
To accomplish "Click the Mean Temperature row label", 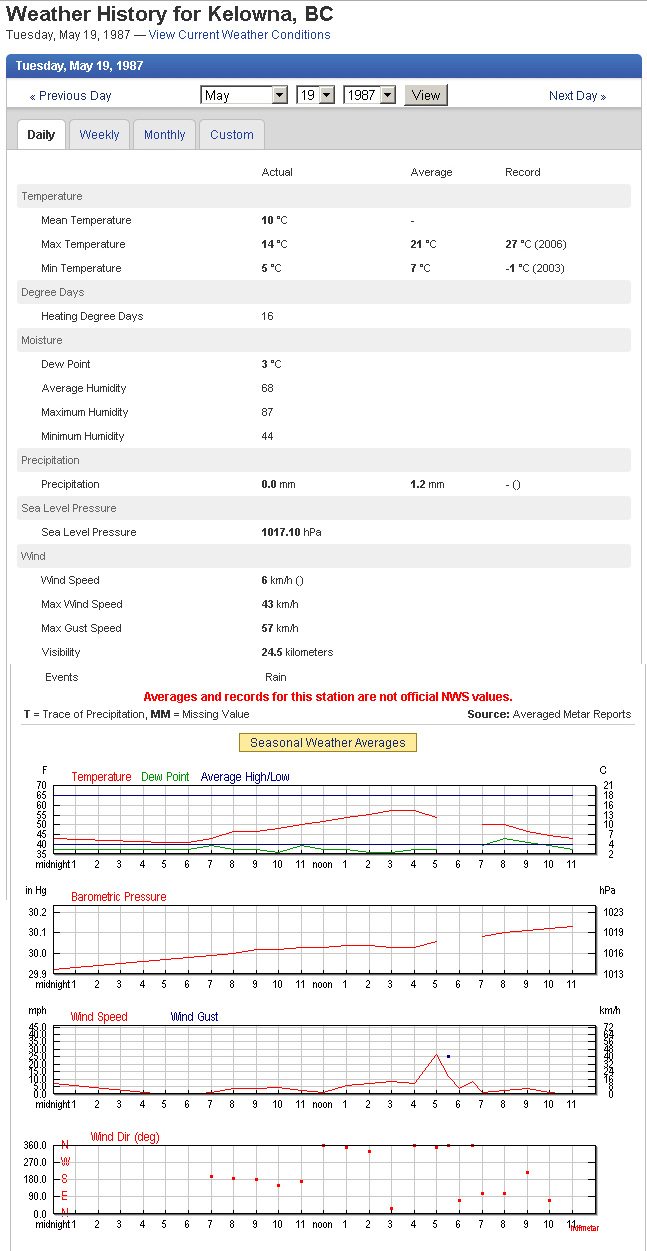I will tap(86, 220).
